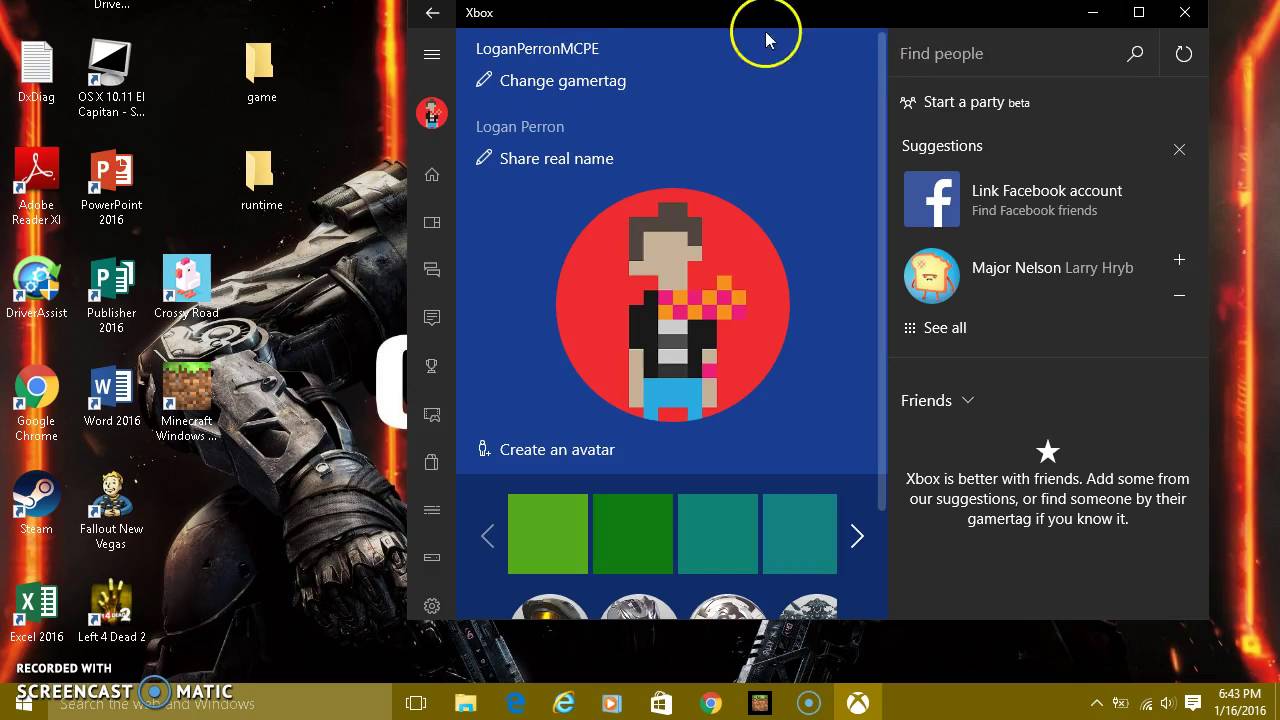Go back using Xbox title bar arrow

pyautogui.click(x=432, y=13)
